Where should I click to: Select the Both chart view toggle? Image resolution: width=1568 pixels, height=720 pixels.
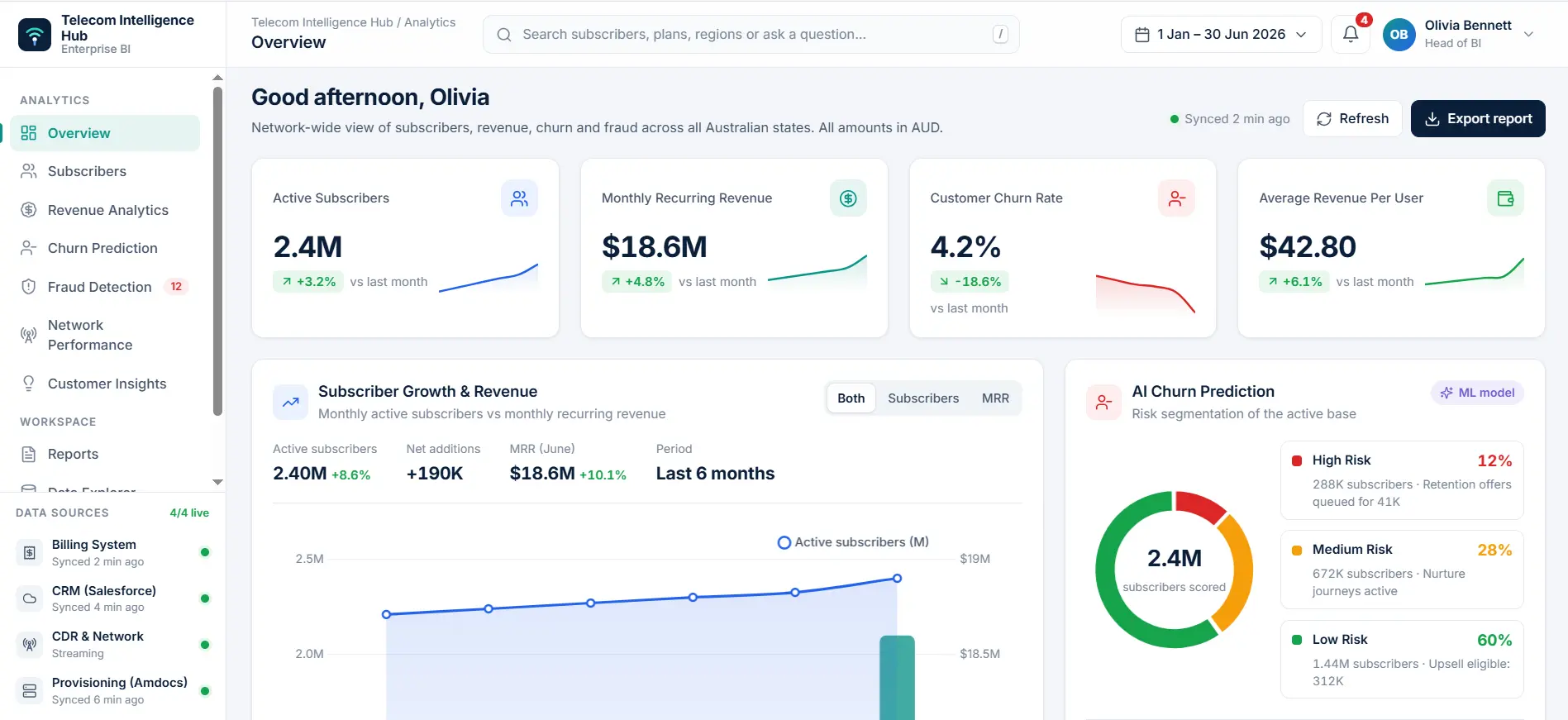(x=851, y=398)
